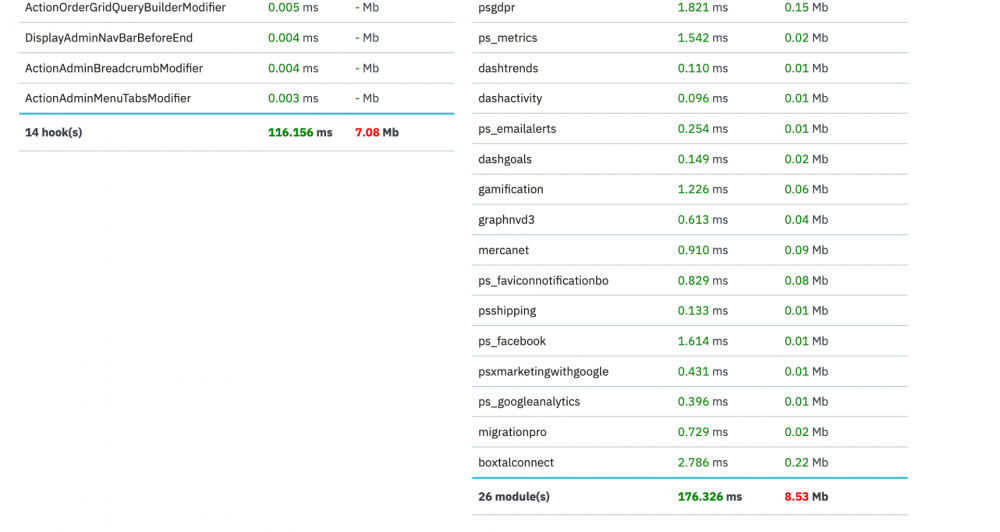Click the 0.396 ms time for ps_googleanalytics
The height and width of the screenshot is (532, 1000).
click(x=703, y=402)
